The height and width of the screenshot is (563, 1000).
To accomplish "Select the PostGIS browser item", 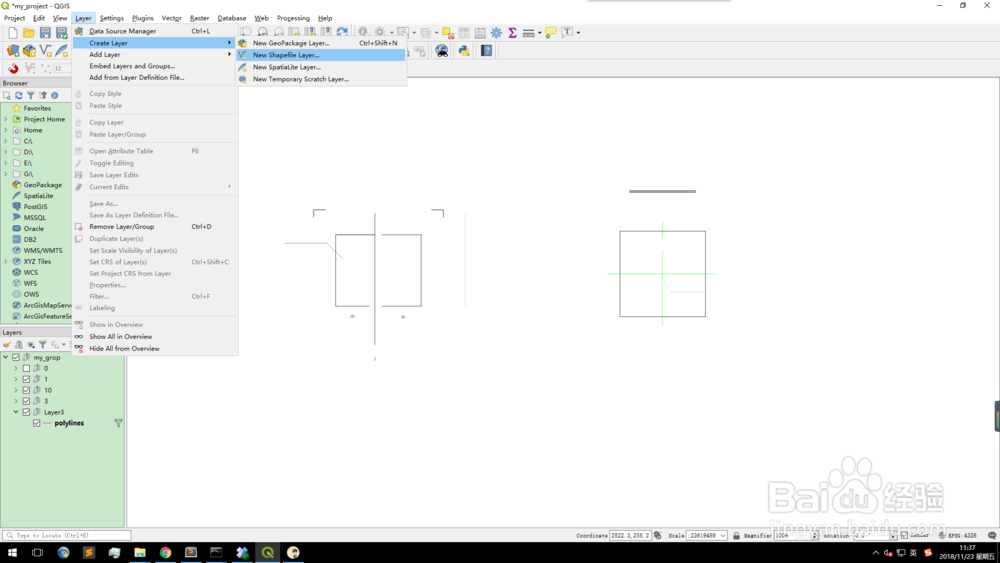I will click(30, 207).
